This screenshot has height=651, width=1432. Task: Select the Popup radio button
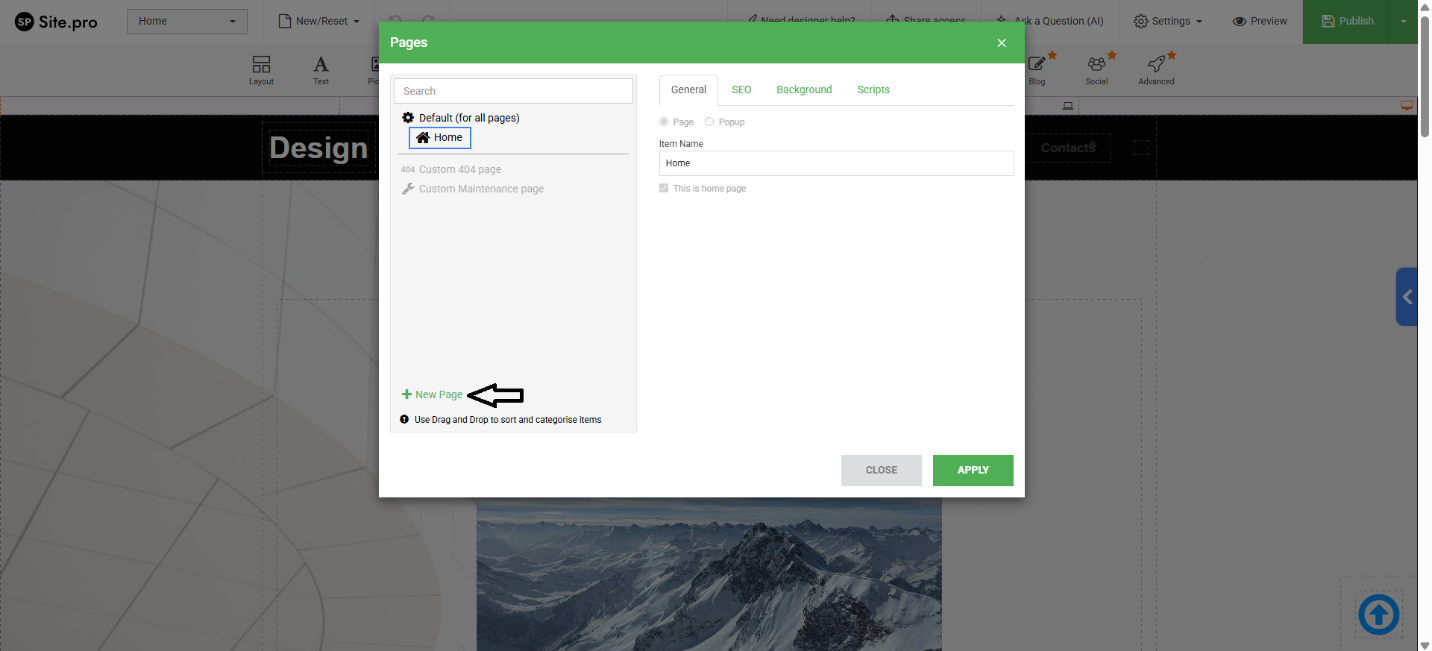coord(710,122)
